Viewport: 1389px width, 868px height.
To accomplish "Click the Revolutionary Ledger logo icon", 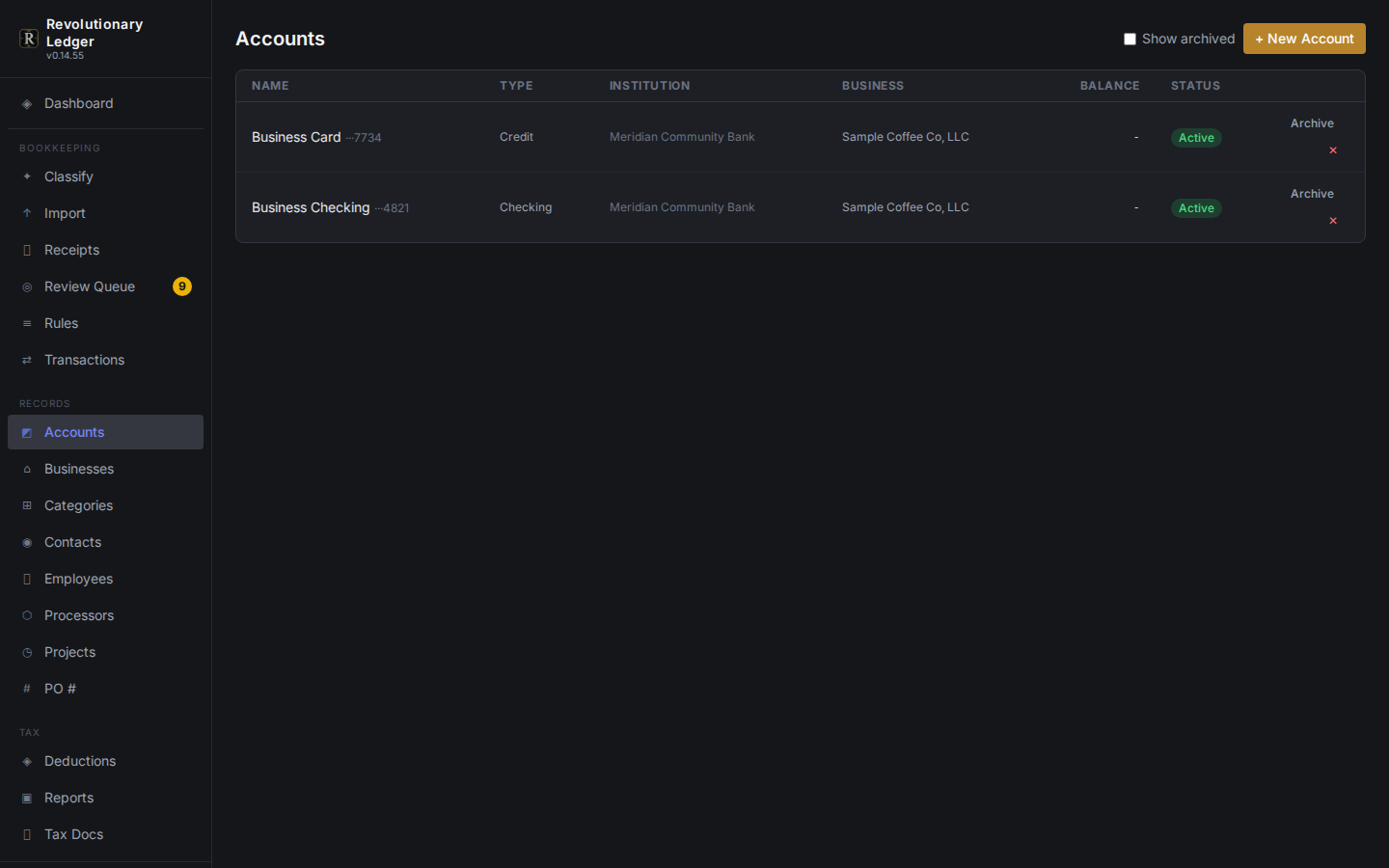I will click(29, 39).
